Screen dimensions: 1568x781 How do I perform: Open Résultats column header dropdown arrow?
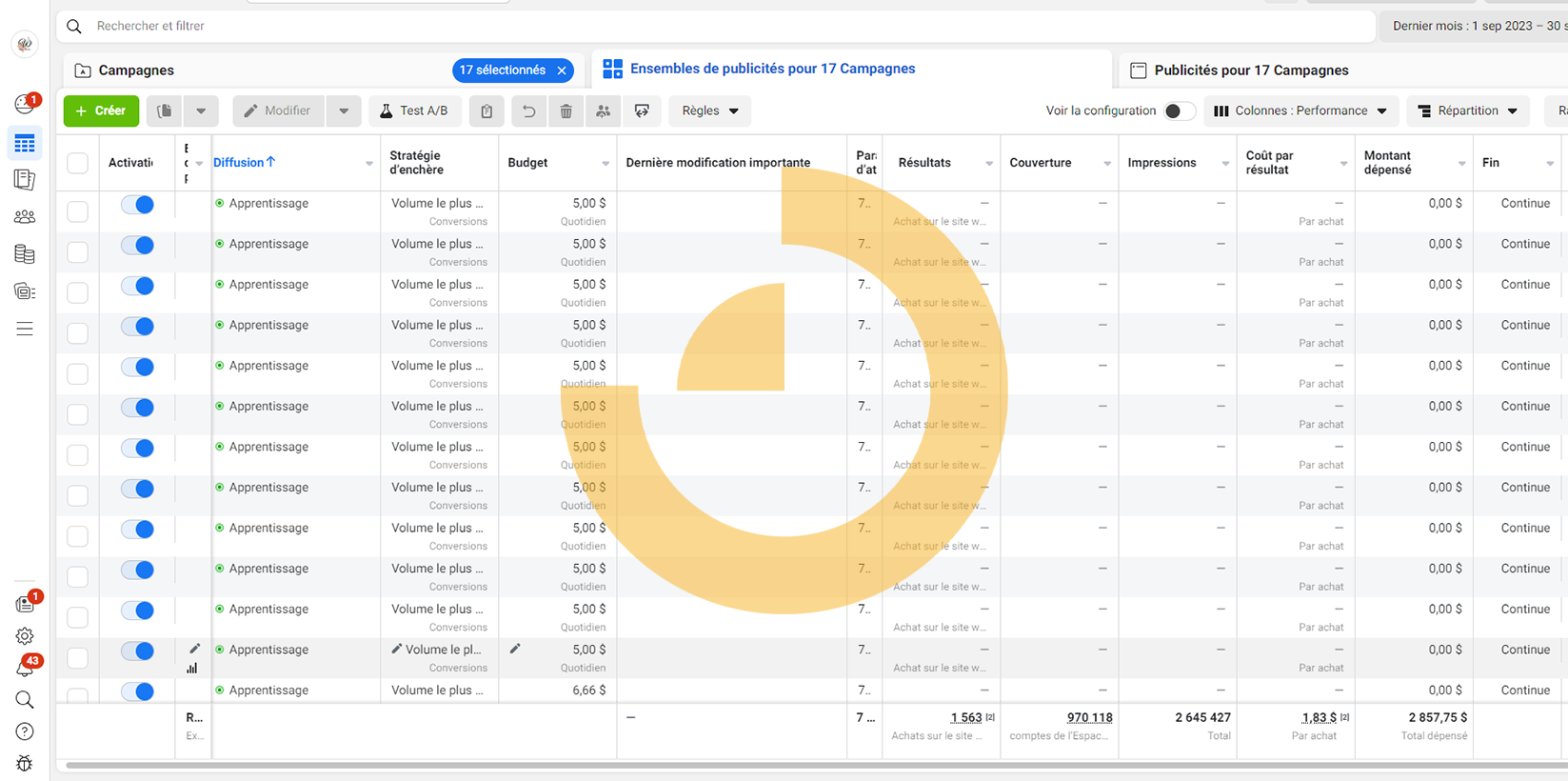[989, 164]
